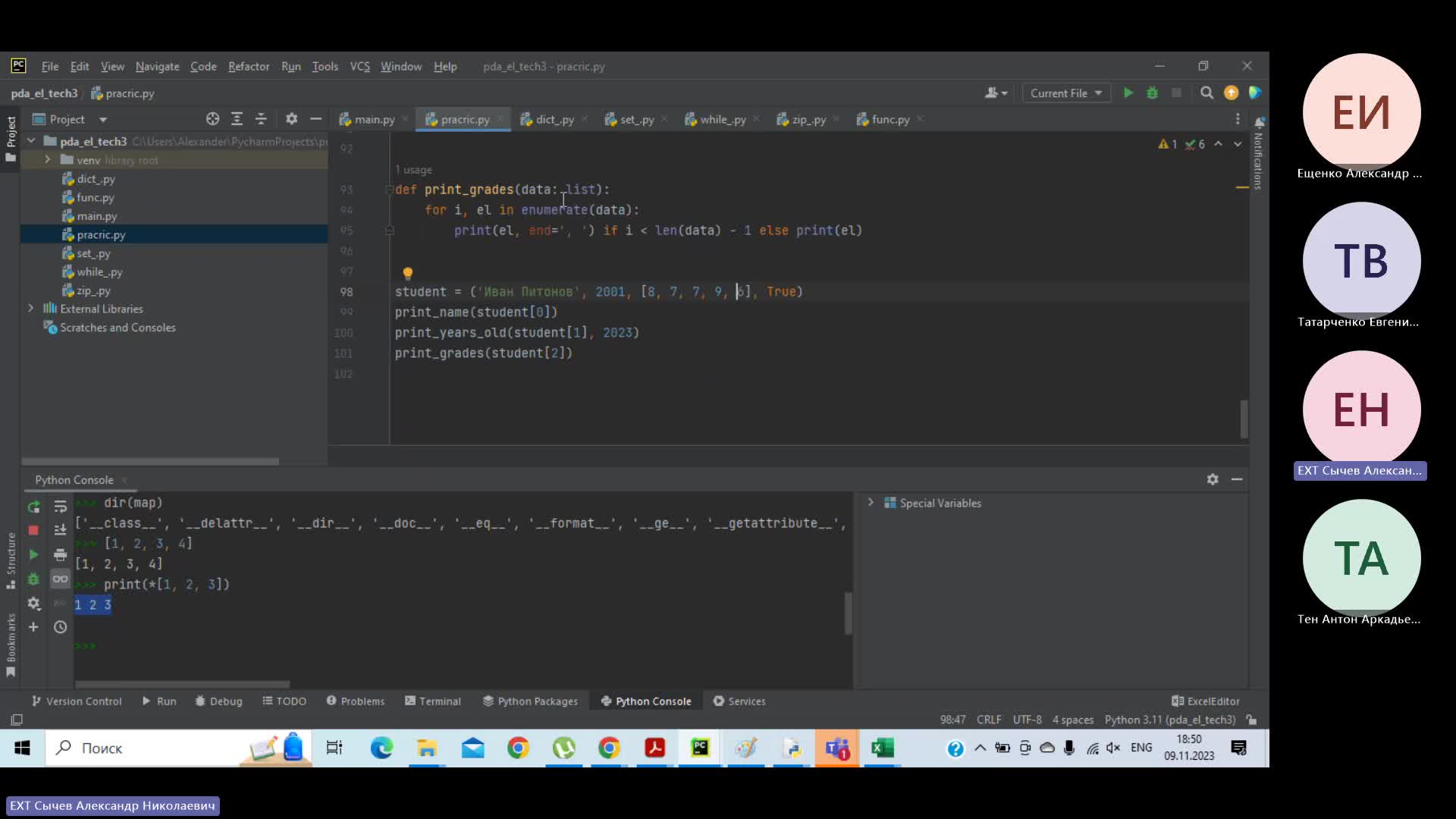
Task: Click CRLF line separator in status bar
Action: click(x=989, y=720)
